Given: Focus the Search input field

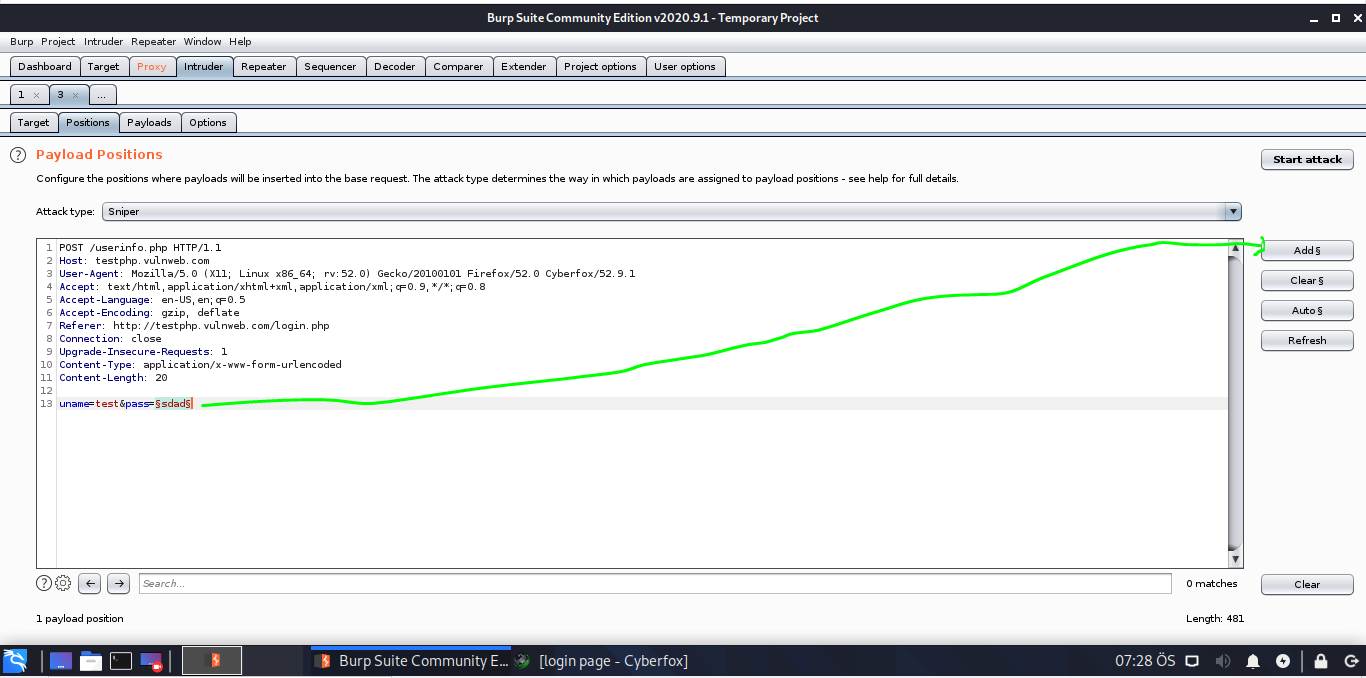Looking at the screenshot, I should [654, 583].
